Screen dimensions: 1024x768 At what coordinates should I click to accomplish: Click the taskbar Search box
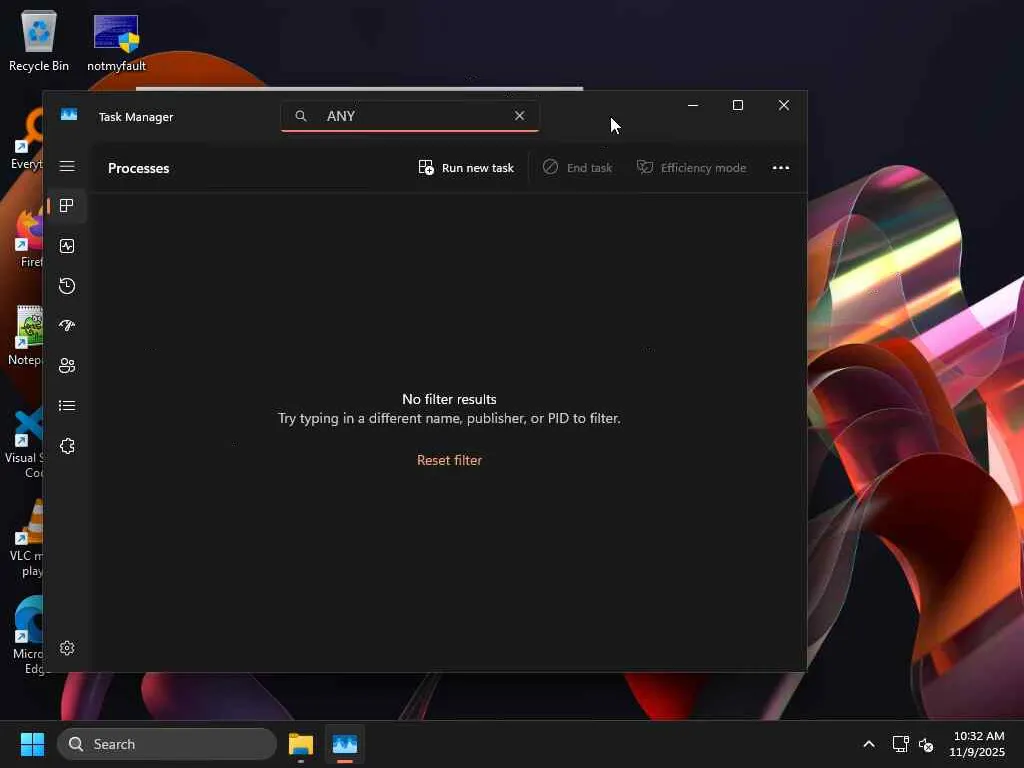tap(167, 744)
